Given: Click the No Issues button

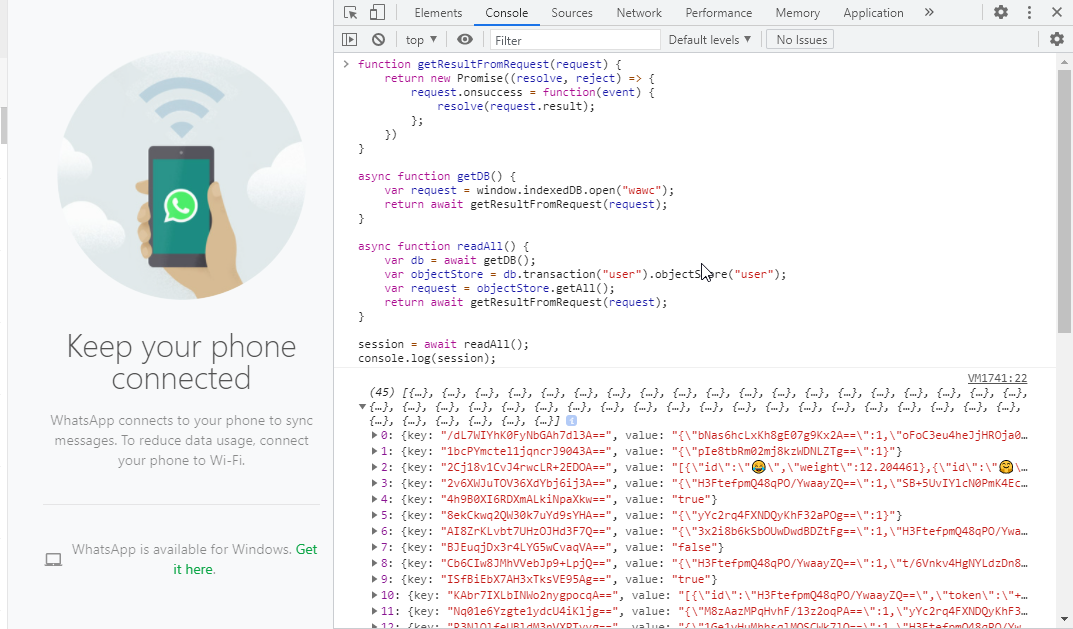Looking at the screenshot, I should point(801,40).
